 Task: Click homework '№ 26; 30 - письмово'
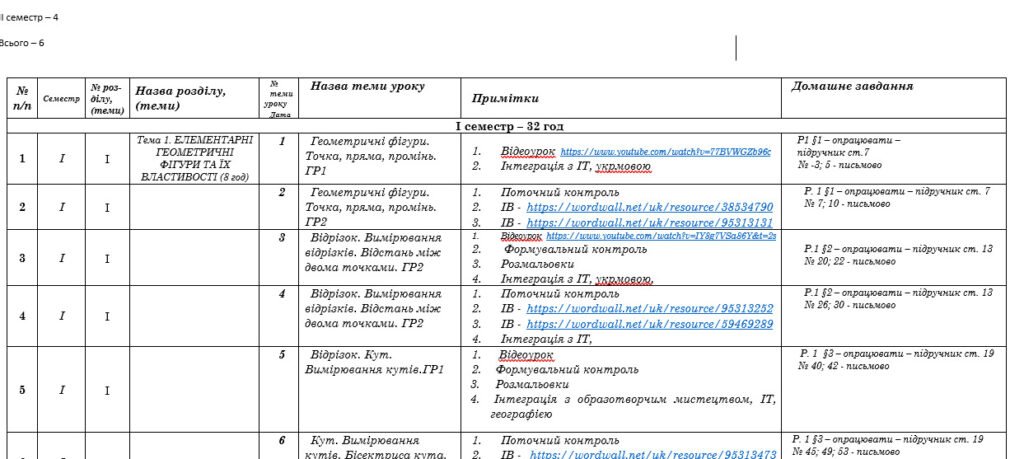click(849, 304)
